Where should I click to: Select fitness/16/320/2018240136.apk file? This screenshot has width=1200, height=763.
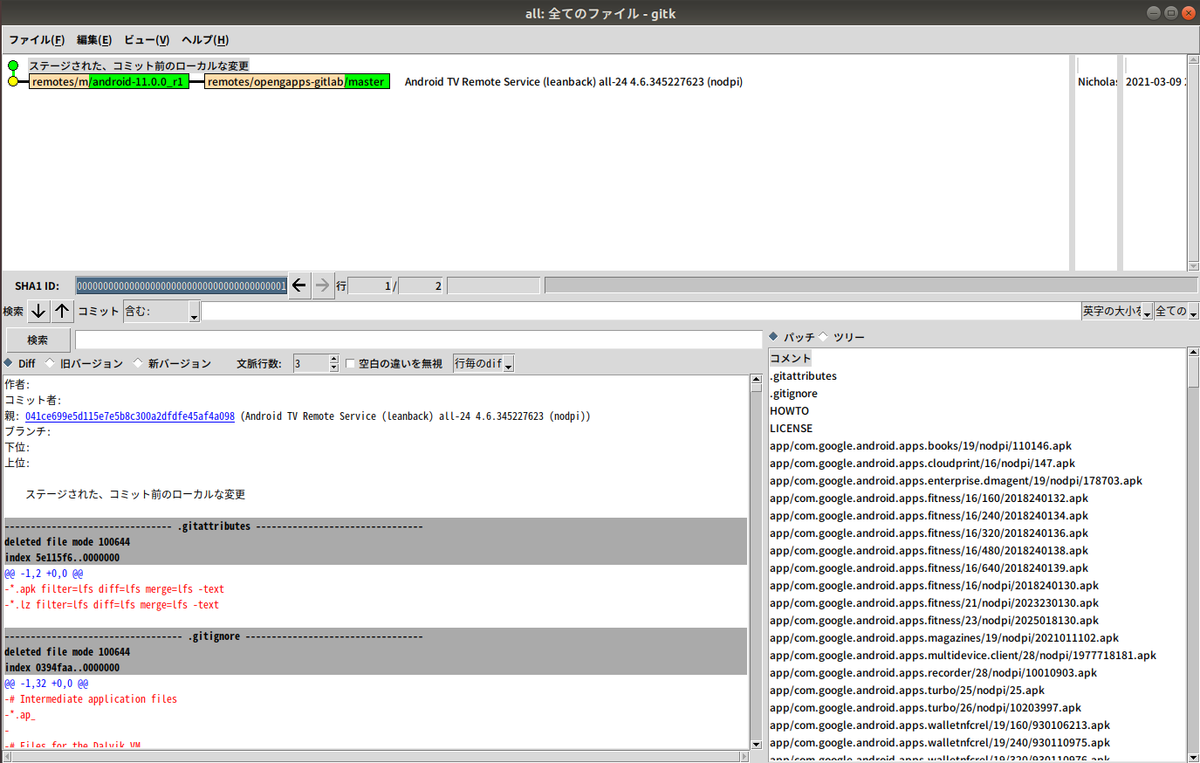[x=929, y=533]
